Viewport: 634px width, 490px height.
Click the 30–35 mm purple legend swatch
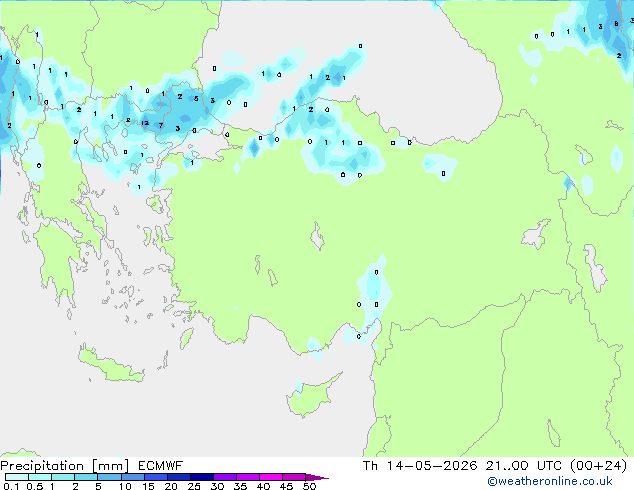pos(225,477)
